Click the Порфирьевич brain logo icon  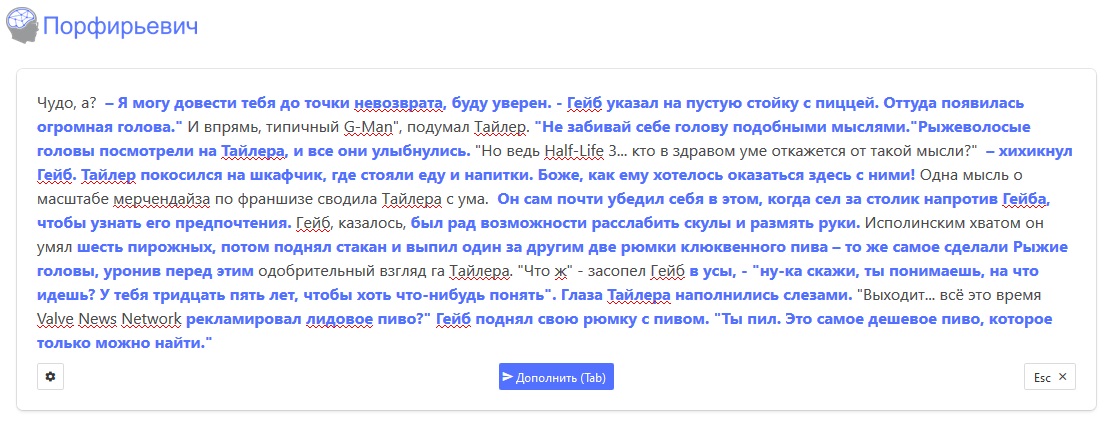21,24
